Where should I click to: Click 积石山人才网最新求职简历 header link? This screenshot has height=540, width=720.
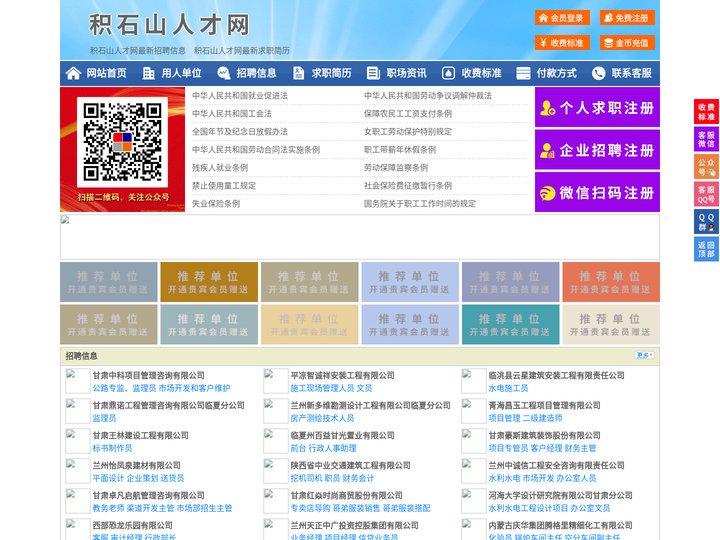click(242, 51)
